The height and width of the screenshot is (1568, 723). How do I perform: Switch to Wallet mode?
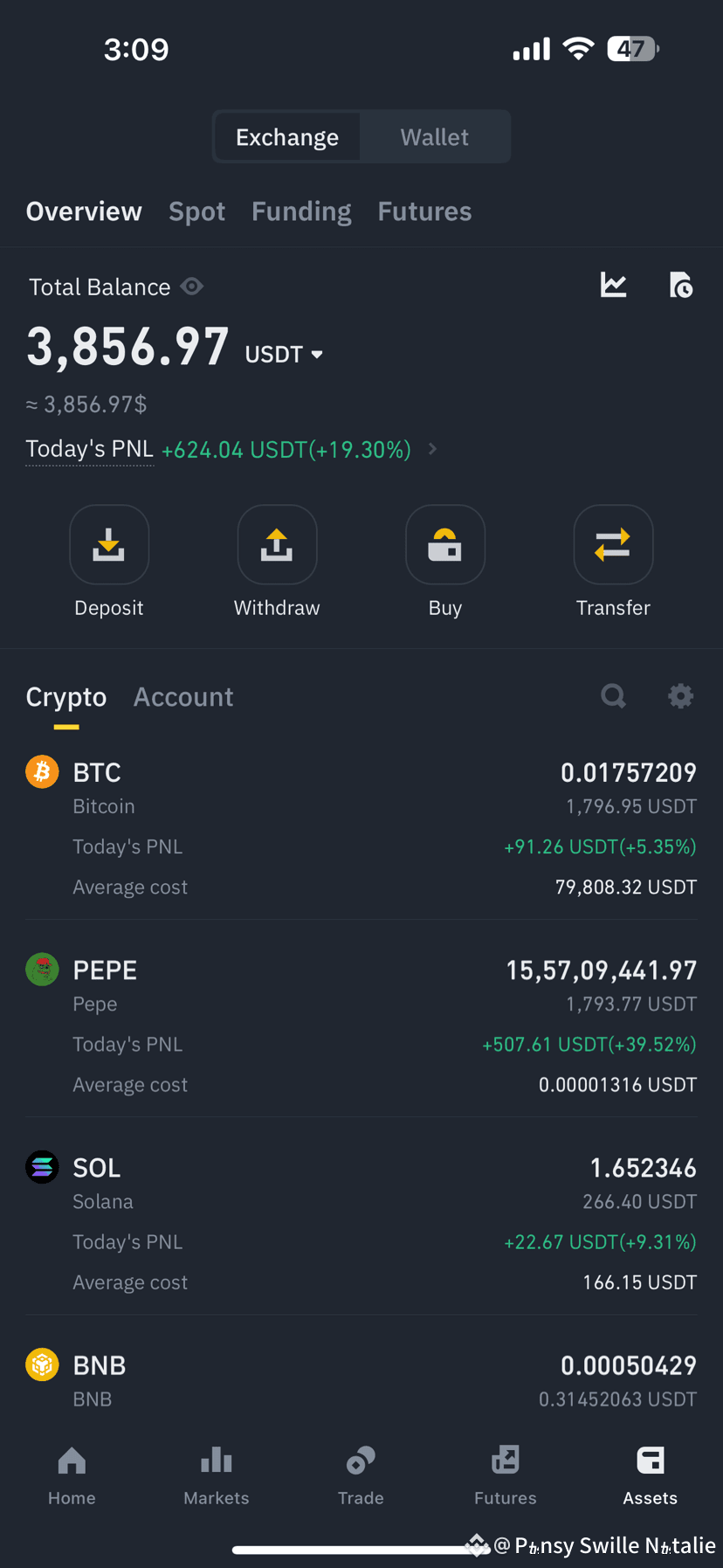pos(434,137)
